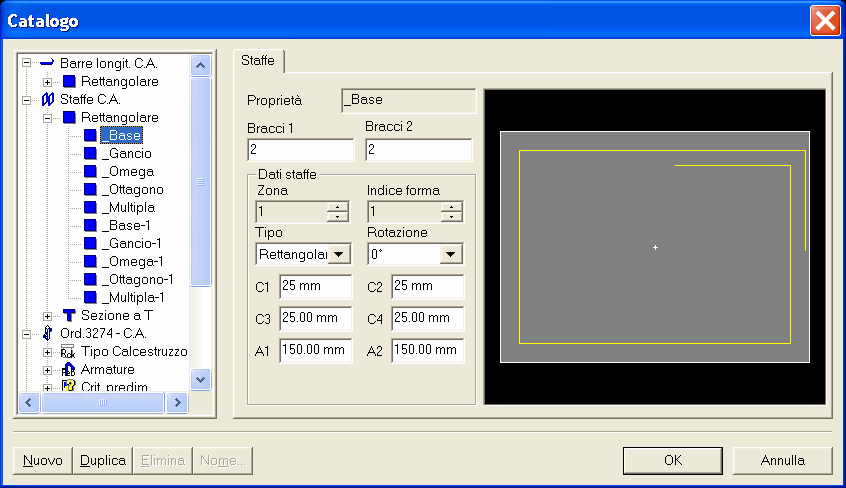Click the Staffe C.A. stirrup icon
This screenshot has width=846, height=488.
click(x=47, y=99)
